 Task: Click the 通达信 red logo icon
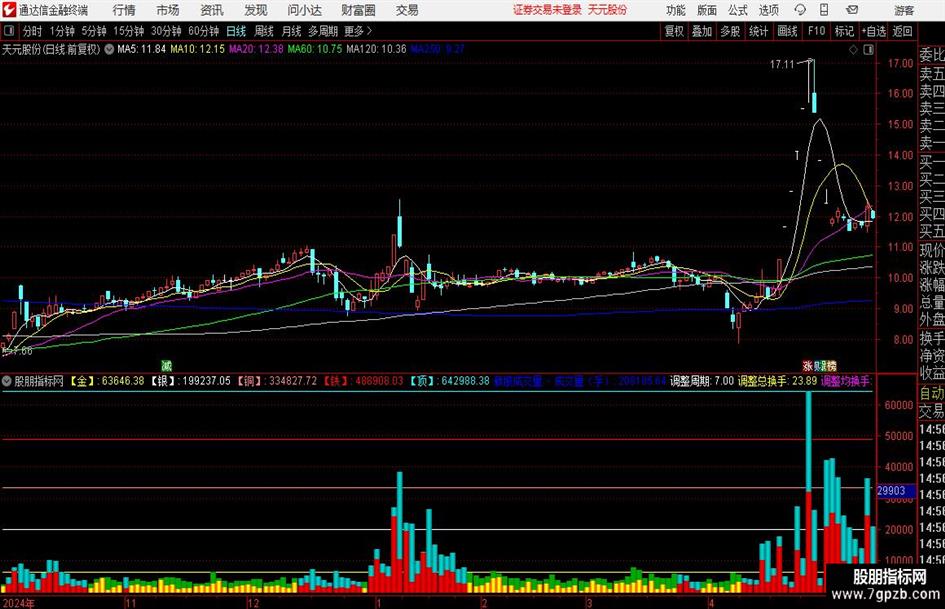8,10
